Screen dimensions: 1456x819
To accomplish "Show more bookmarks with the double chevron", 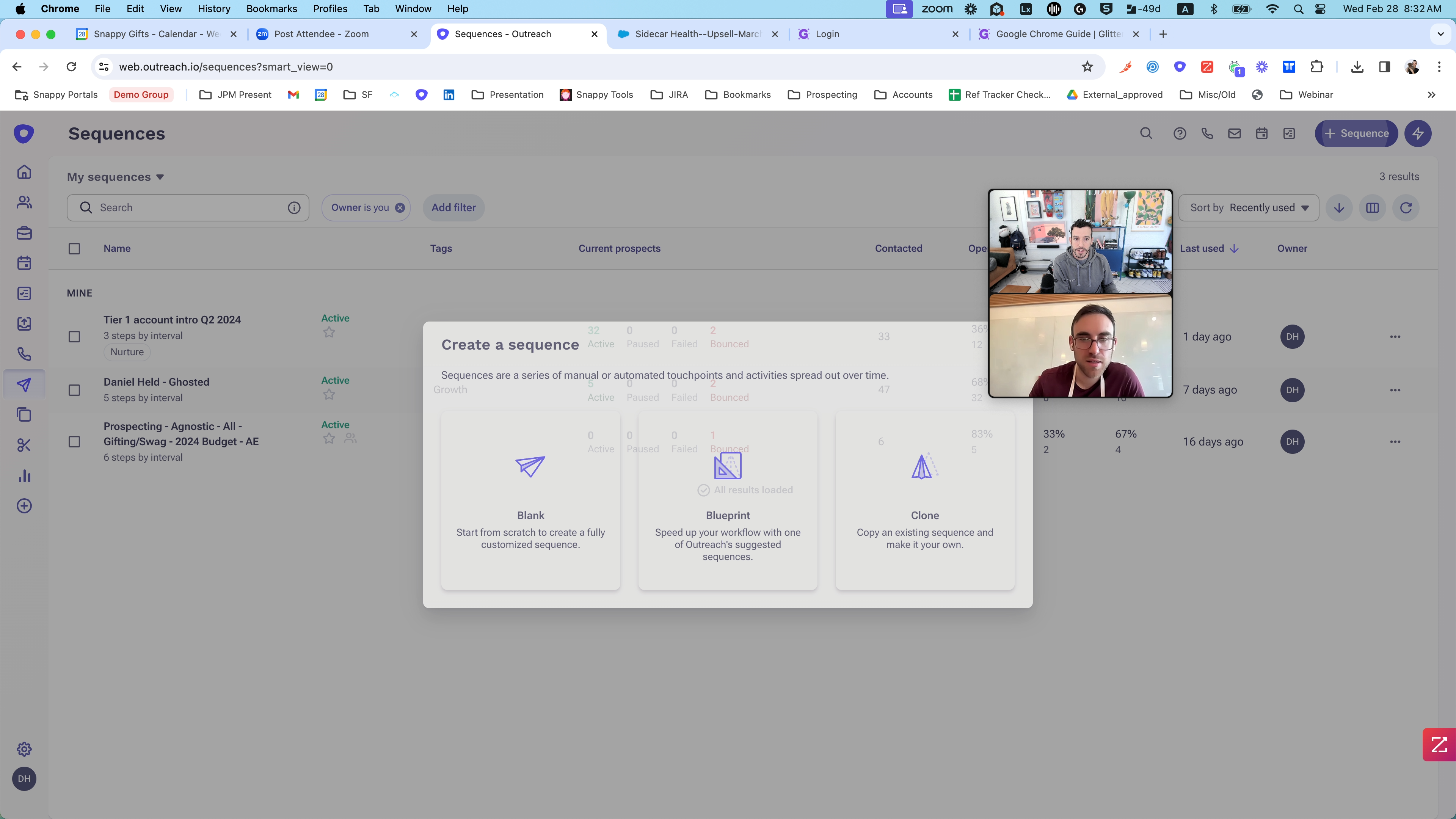I will click(x=1431, y=95).
